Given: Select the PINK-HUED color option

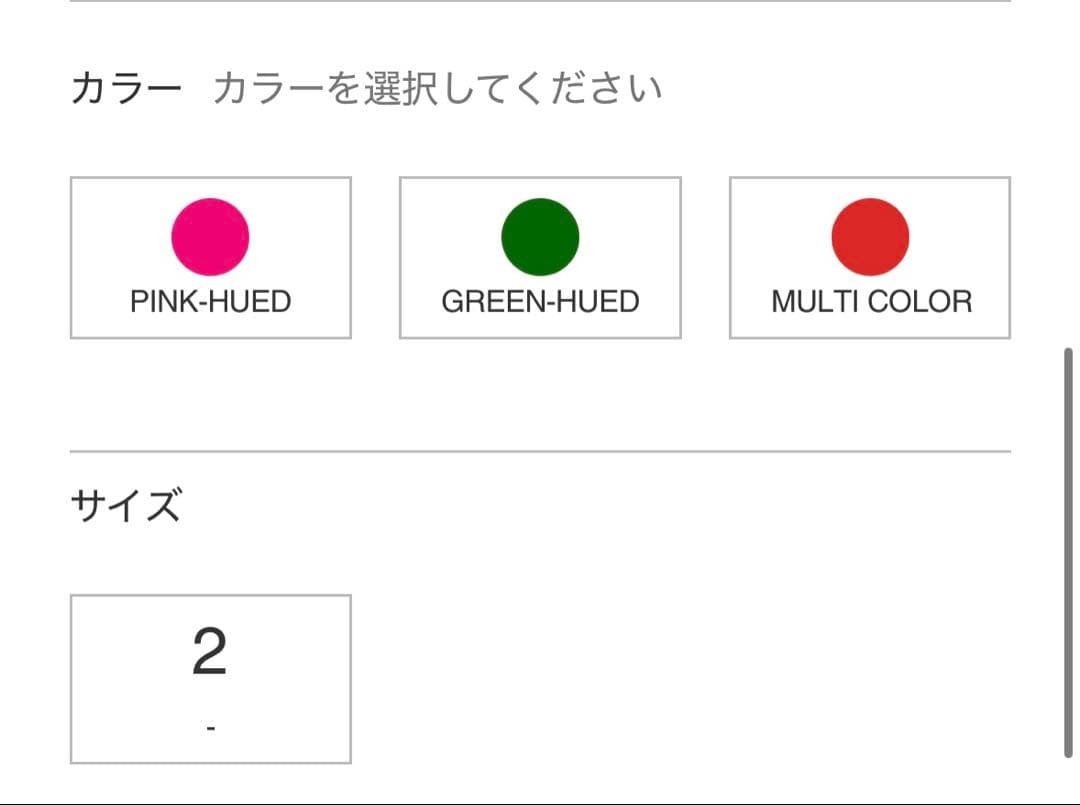Looking at the screenshot, I should coord(210,256).
